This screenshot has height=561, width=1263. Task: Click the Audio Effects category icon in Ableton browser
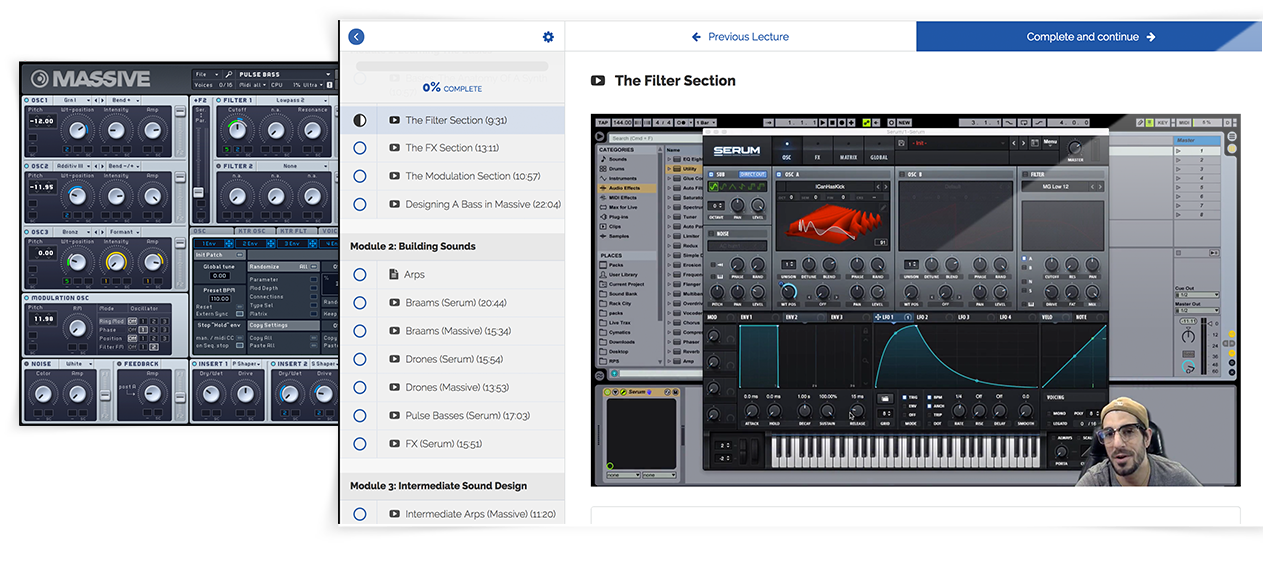click(x=603, y=187)
